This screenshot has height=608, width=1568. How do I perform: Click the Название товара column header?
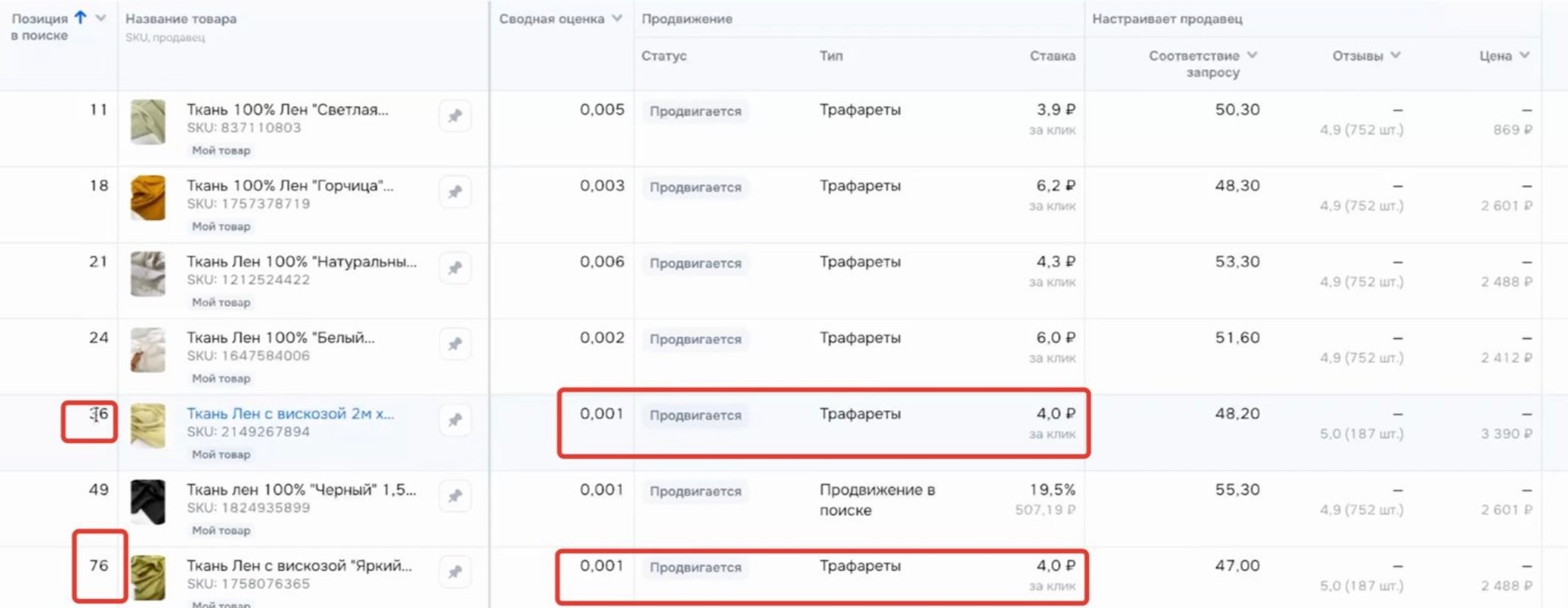pyautogui.click(x=181, y=19)
